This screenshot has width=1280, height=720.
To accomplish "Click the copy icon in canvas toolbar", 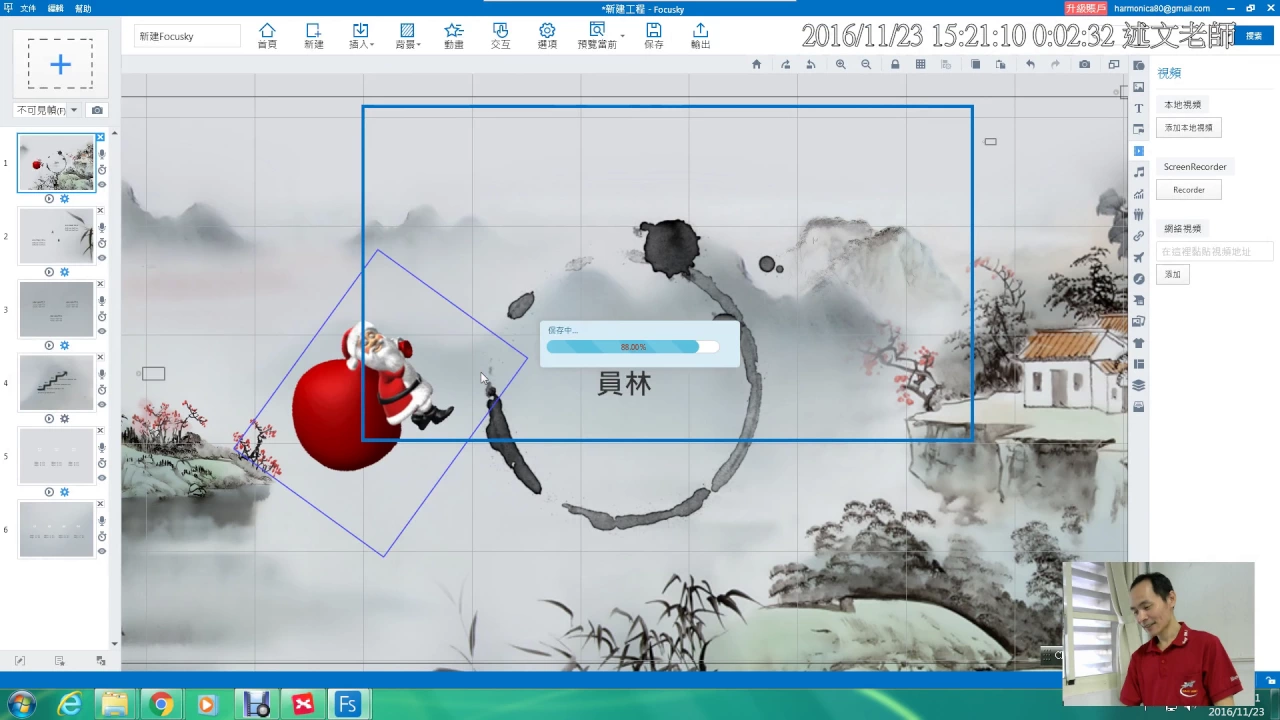I will [x=975, y=64].
